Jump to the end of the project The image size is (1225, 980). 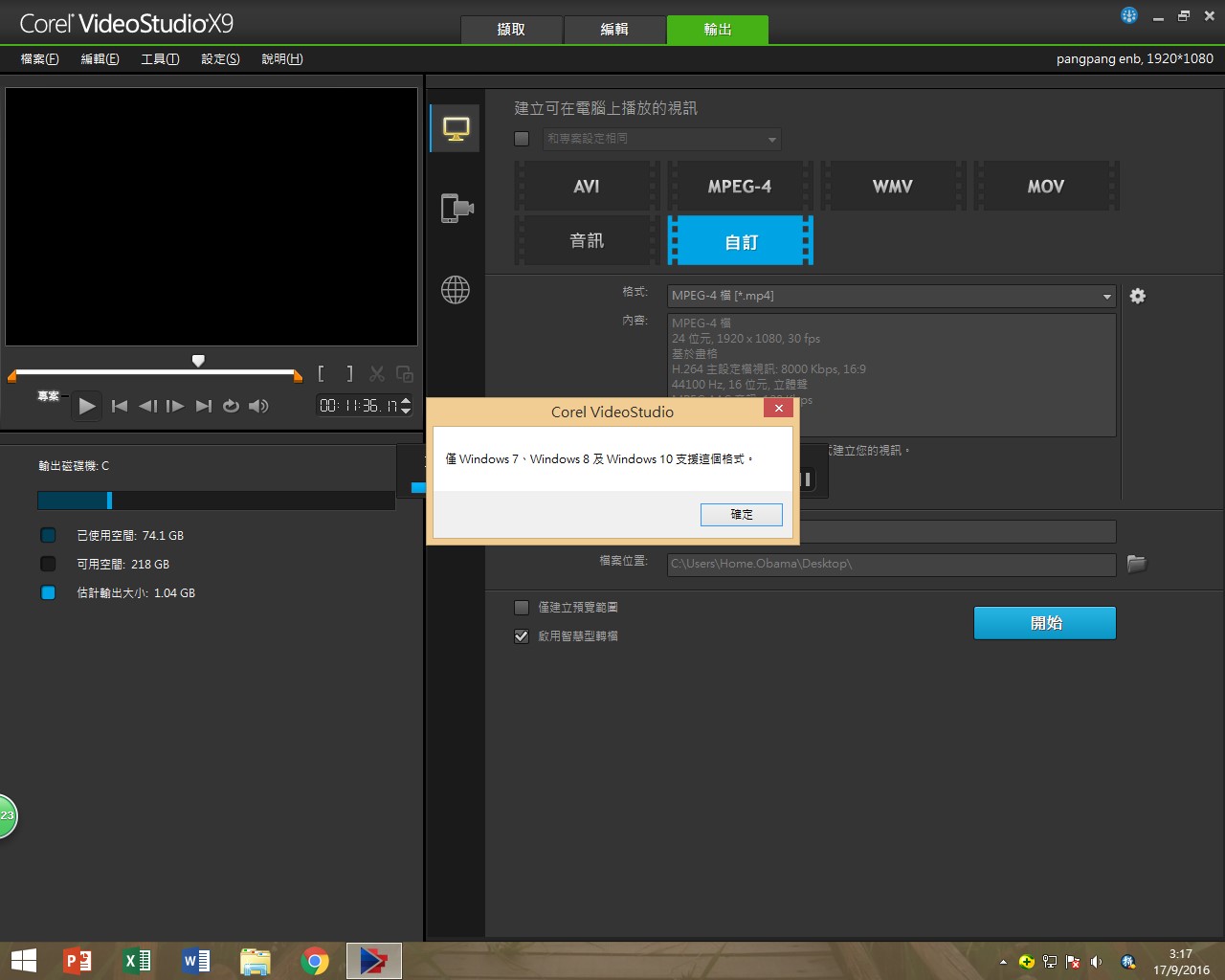click(203, 406)
